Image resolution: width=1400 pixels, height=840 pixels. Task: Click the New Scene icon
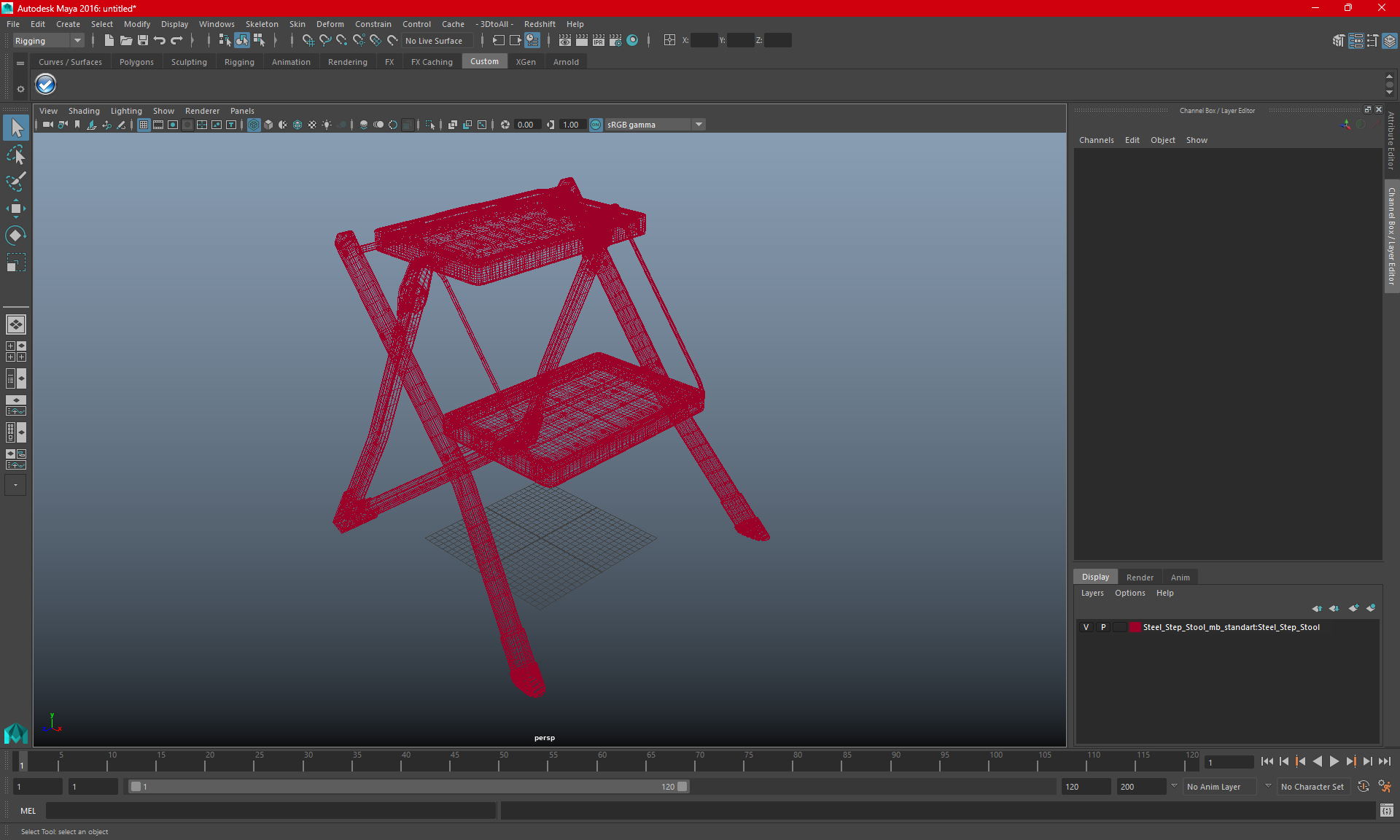109,41
